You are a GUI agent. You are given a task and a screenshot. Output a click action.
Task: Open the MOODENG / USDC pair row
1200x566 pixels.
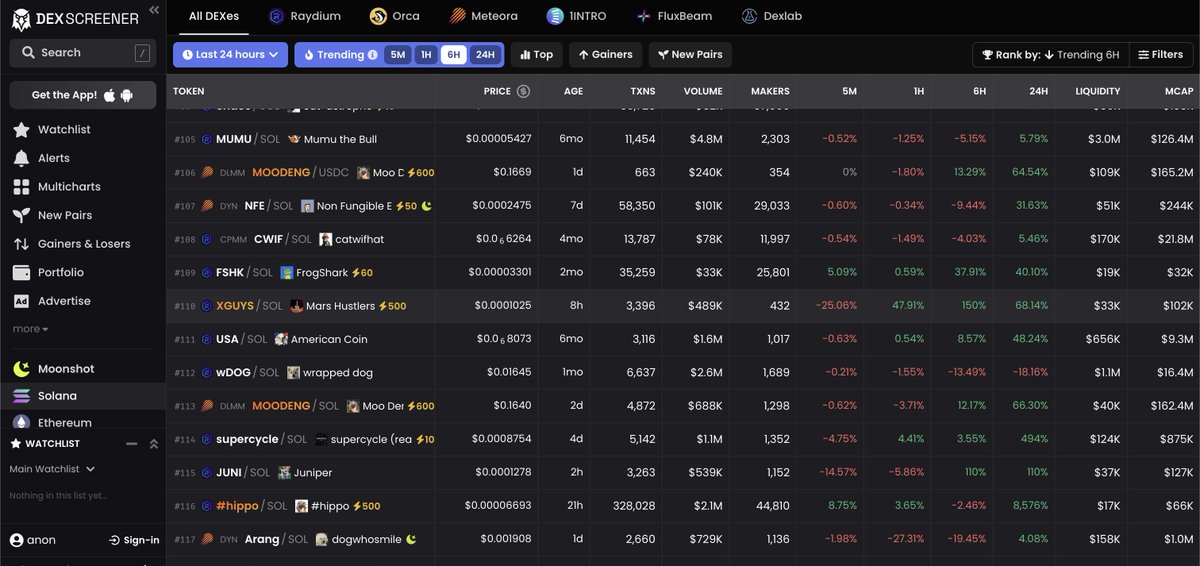[x=683, y=172]
